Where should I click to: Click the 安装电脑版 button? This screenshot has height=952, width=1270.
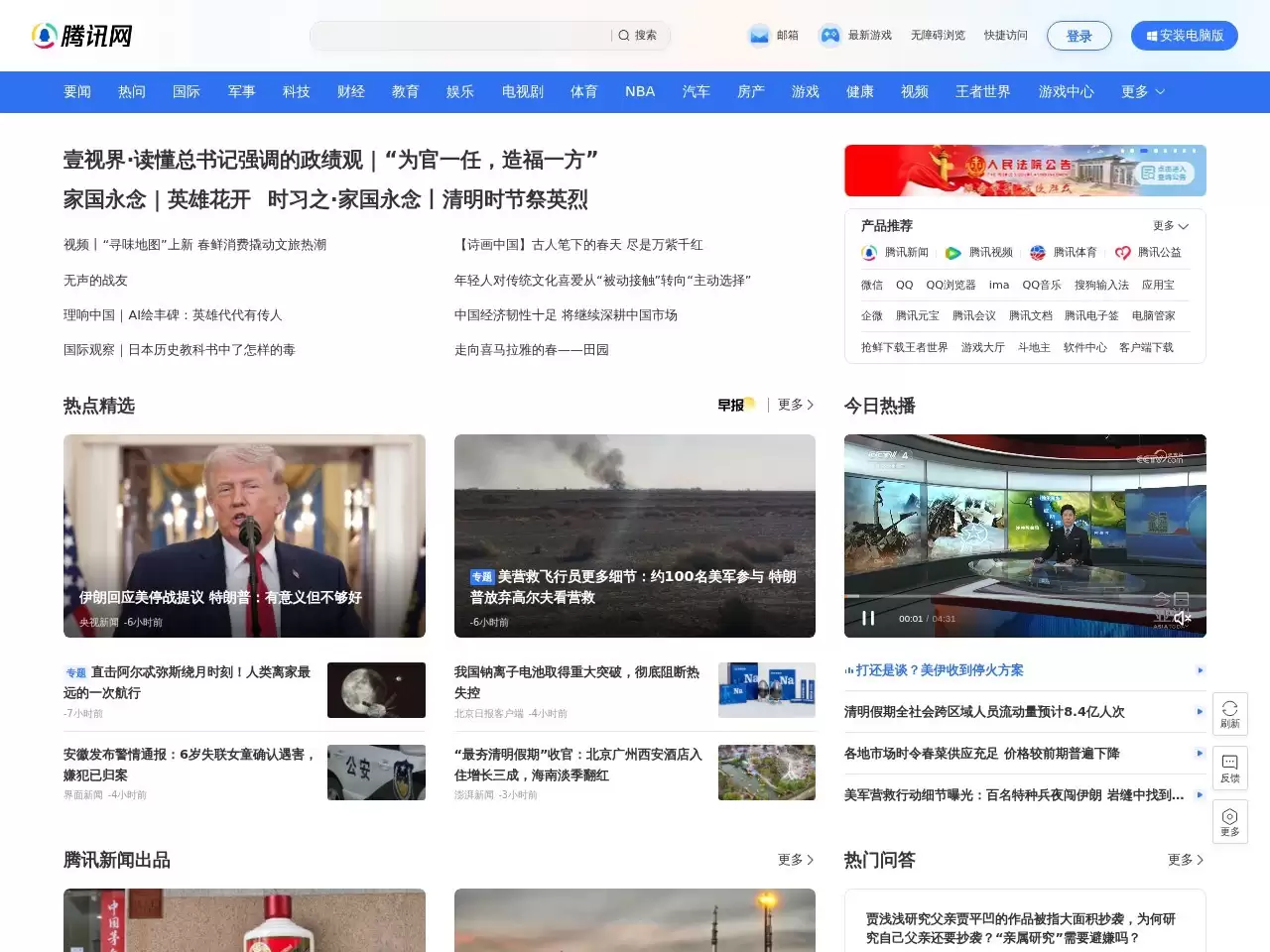tap(1185, 36)
